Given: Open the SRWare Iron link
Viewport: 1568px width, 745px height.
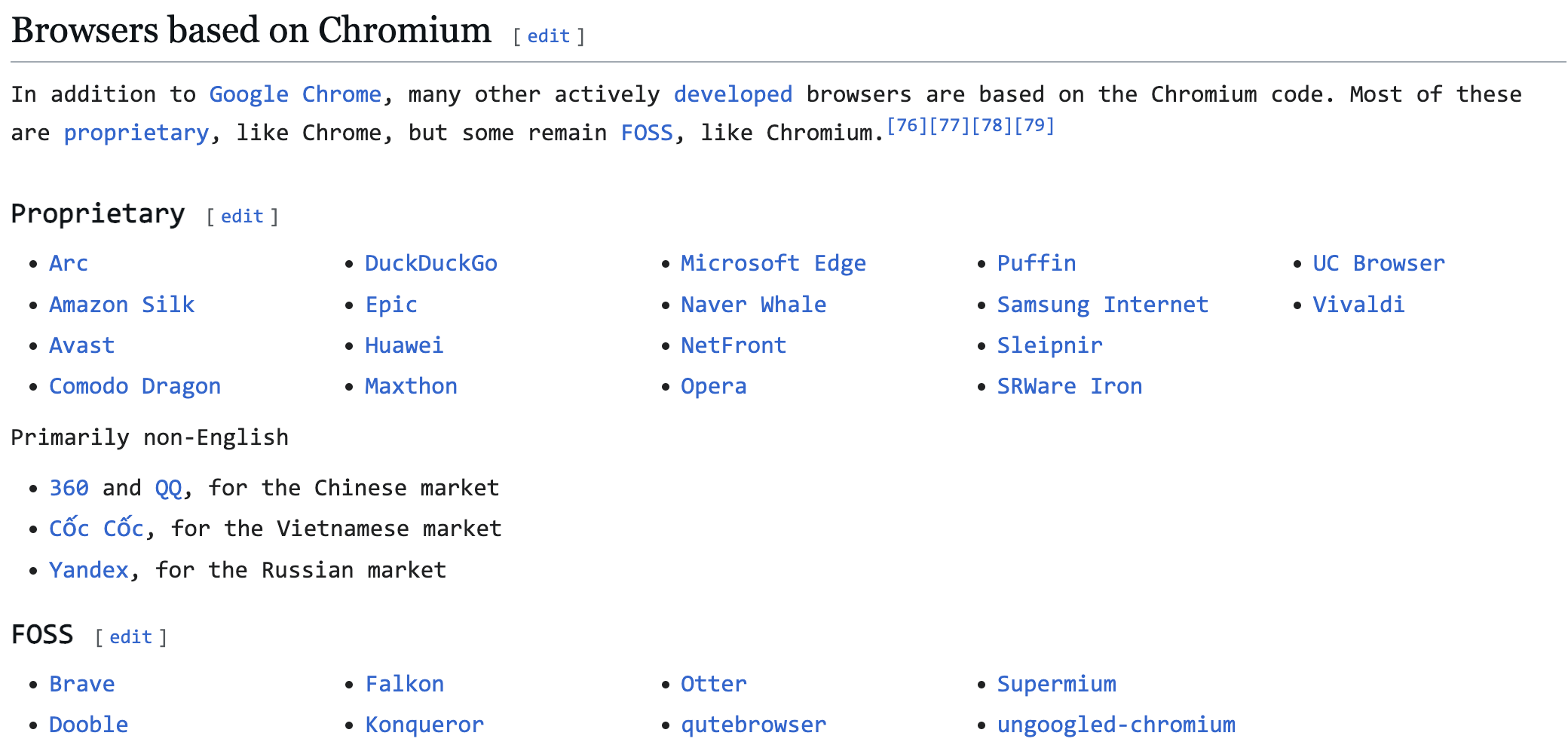Looking at the screenshot, I should tap(1069, 386).
